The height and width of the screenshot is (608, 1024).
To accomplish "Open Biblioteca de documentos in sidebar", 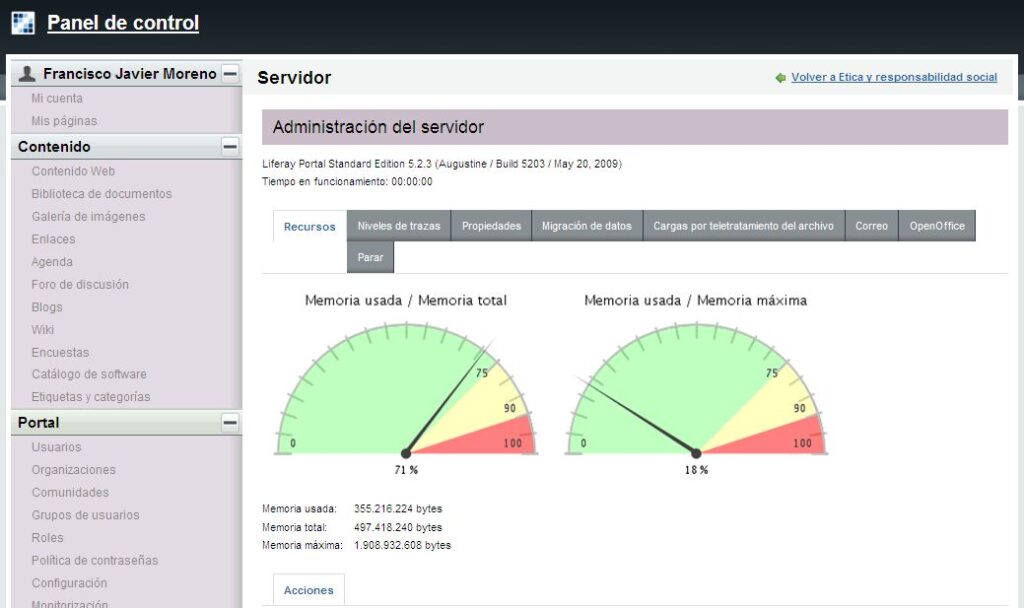I will (x=101, y=194).
